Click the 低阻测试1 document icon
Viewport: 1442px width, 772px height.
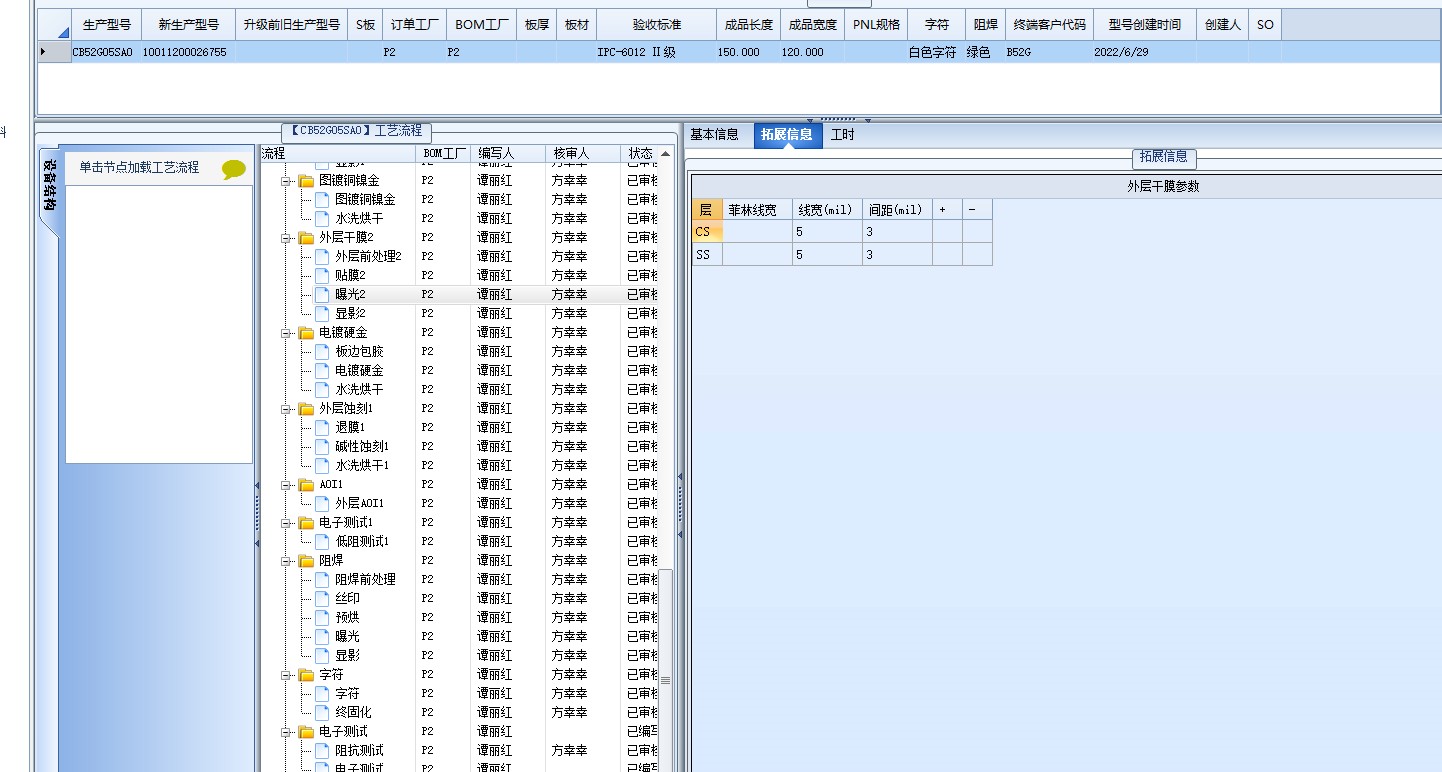click(x=322, y=541)
